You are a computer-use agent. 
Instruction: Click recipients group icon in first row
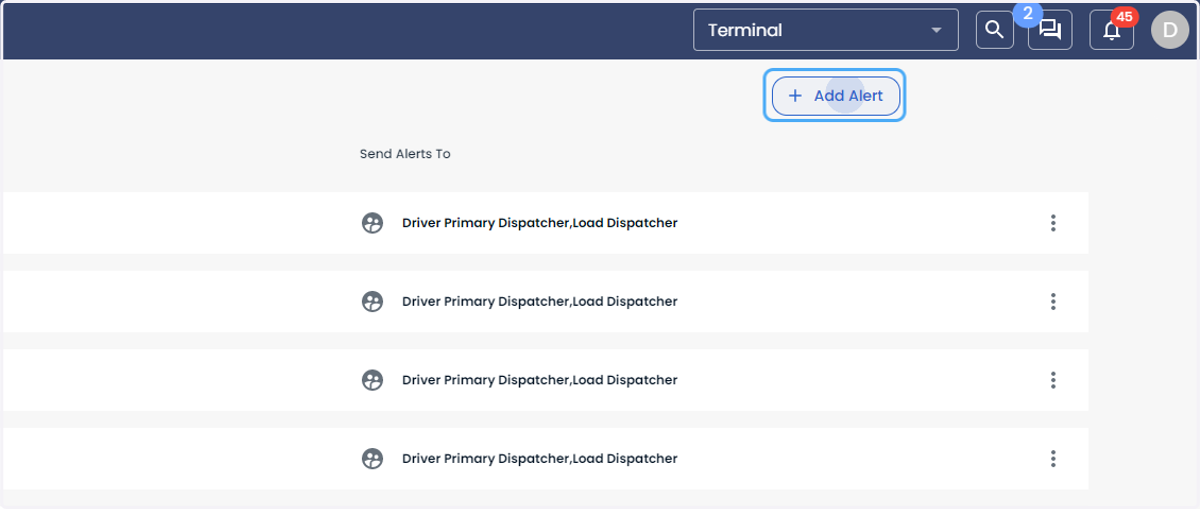coord(372,223)
